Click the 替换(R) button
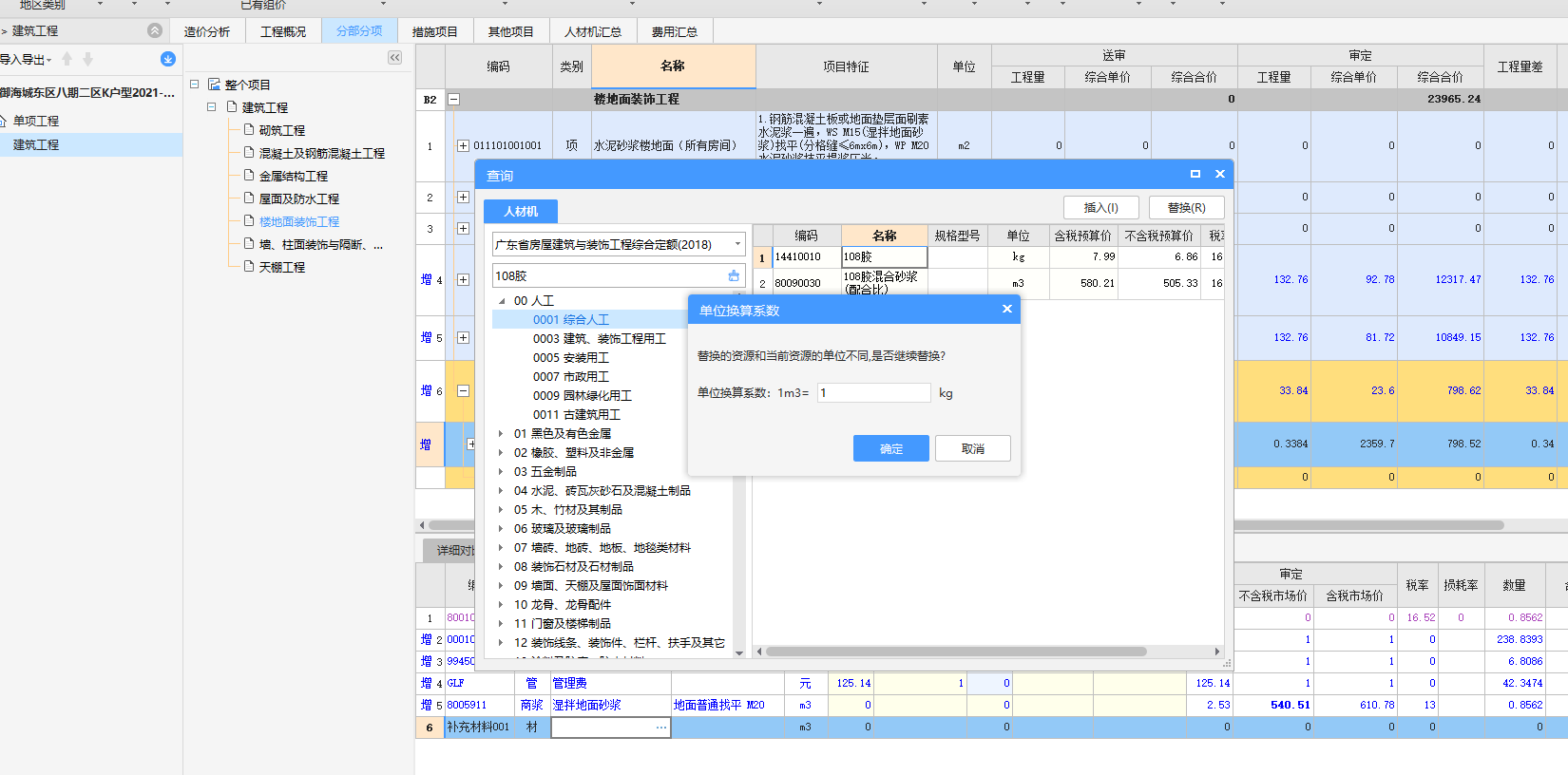 point(1187,207)
